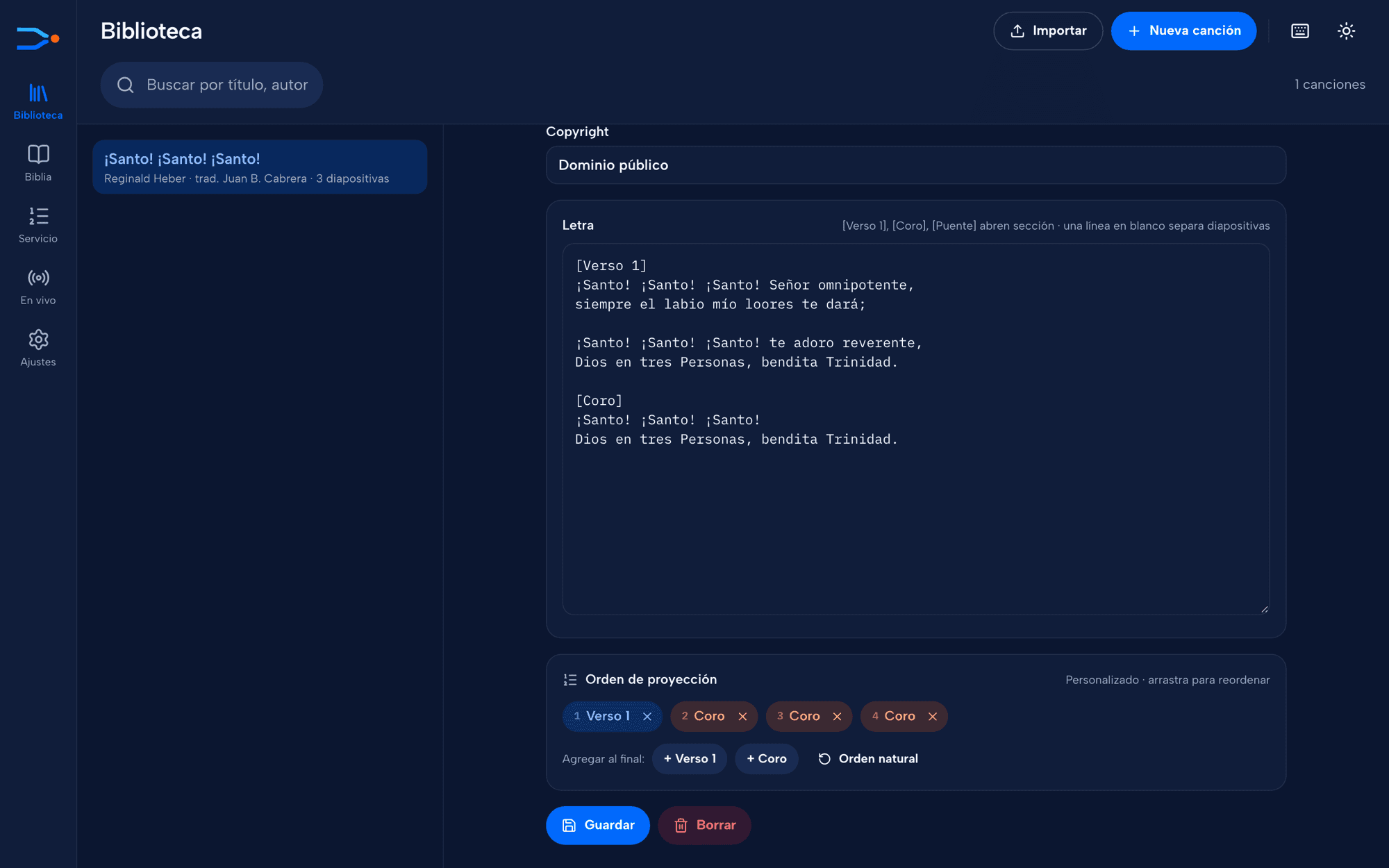Viewport: 1389px width, 868px height.
Task: Click the app logo icon
Action: click(38, 38)
